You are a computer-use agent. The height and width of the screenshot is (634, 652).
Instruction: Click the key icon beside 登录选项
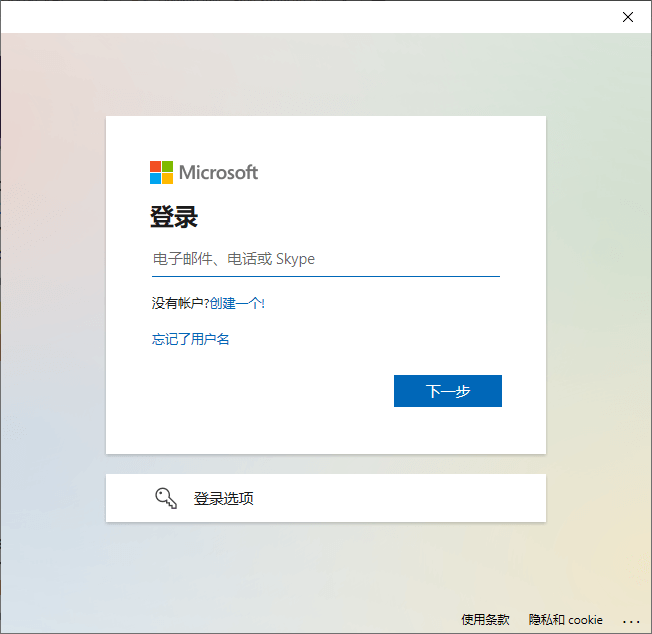166,498
